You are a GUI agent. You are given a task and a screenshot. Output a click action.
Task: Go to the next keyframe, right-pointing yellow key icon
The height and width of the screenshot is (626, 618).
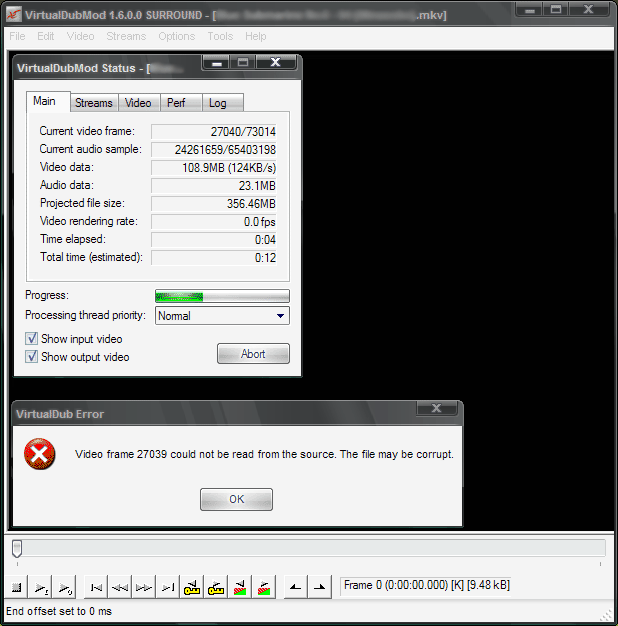[216, 587]
